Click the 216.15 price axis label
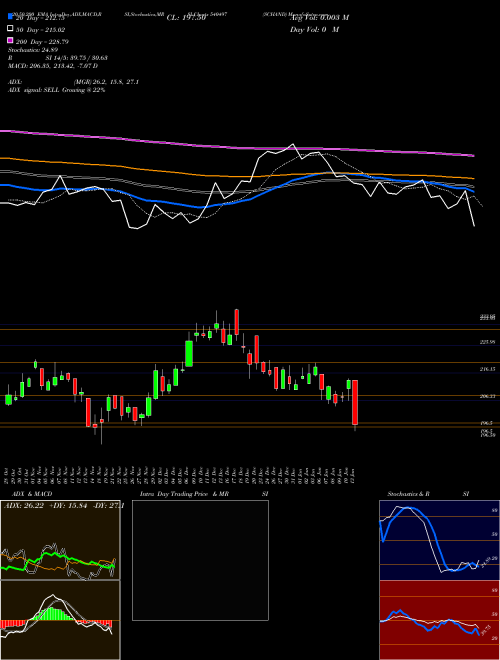Viewport: 500px width, 660px height. point(487,369)
